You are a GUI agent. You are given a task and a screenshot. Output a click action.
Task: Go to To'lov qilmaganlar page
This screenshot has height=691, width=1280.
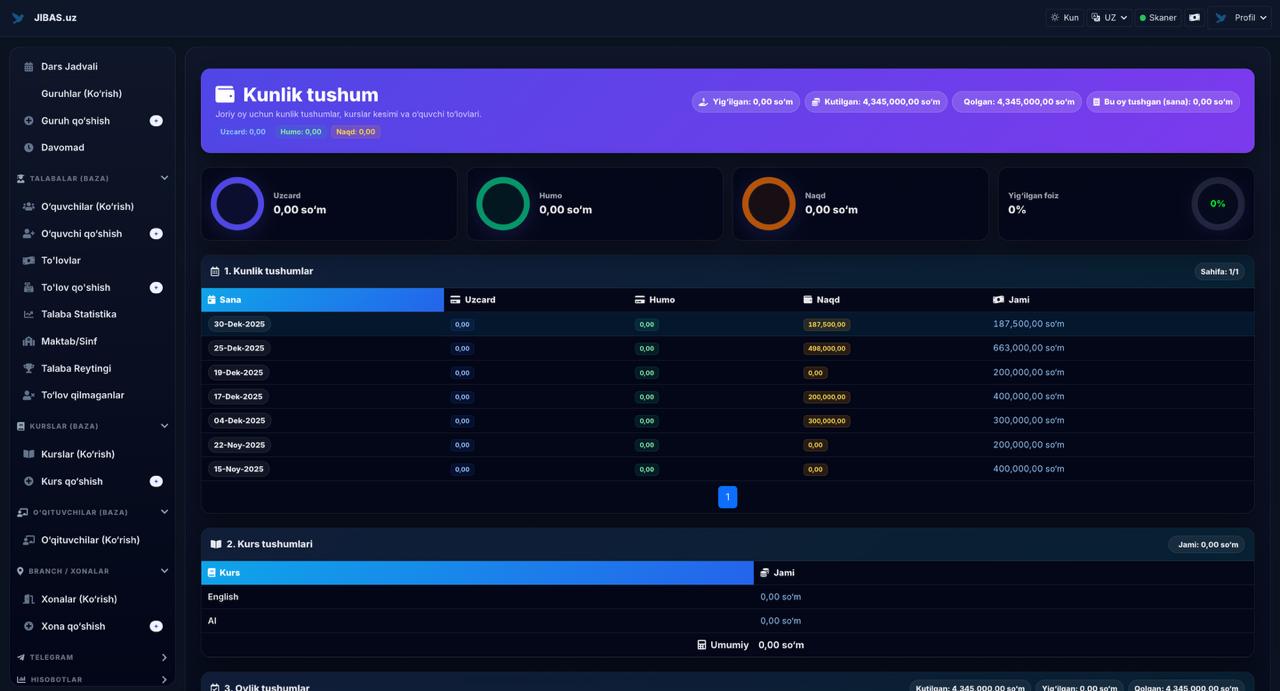click(x=82, y=395)
